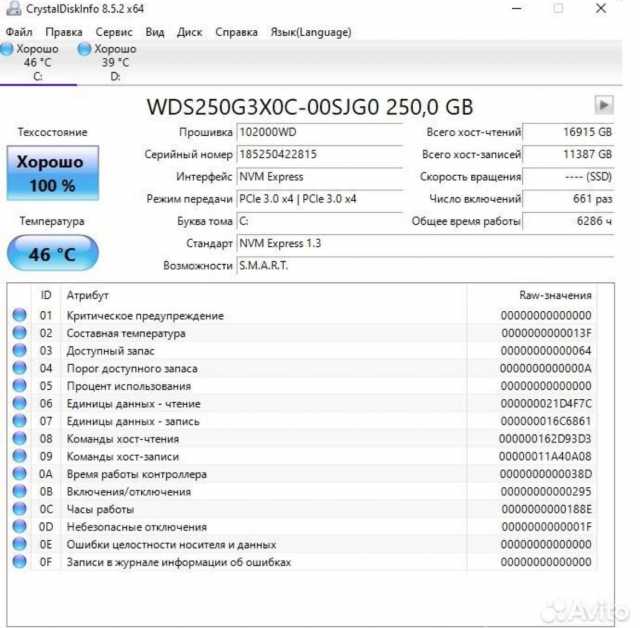Click the drive letter field C:

coord(320,221)
